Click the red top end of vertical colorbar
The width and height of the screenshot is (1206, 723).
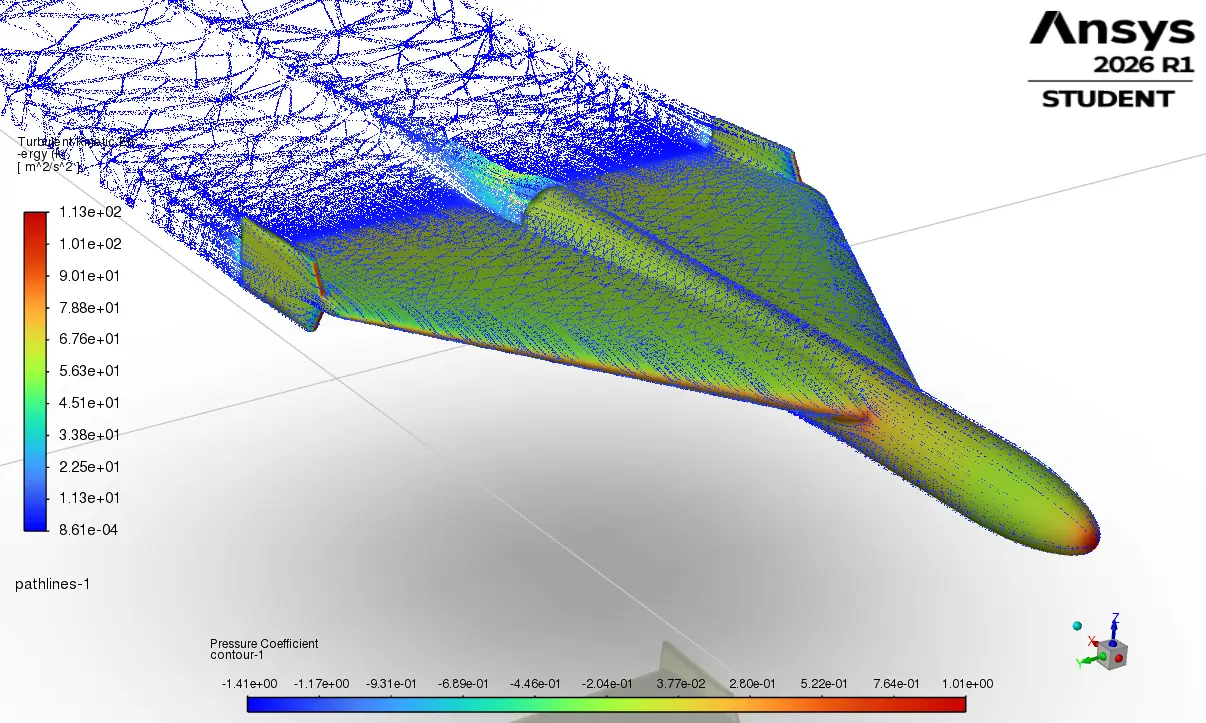[x=35, y=216]
